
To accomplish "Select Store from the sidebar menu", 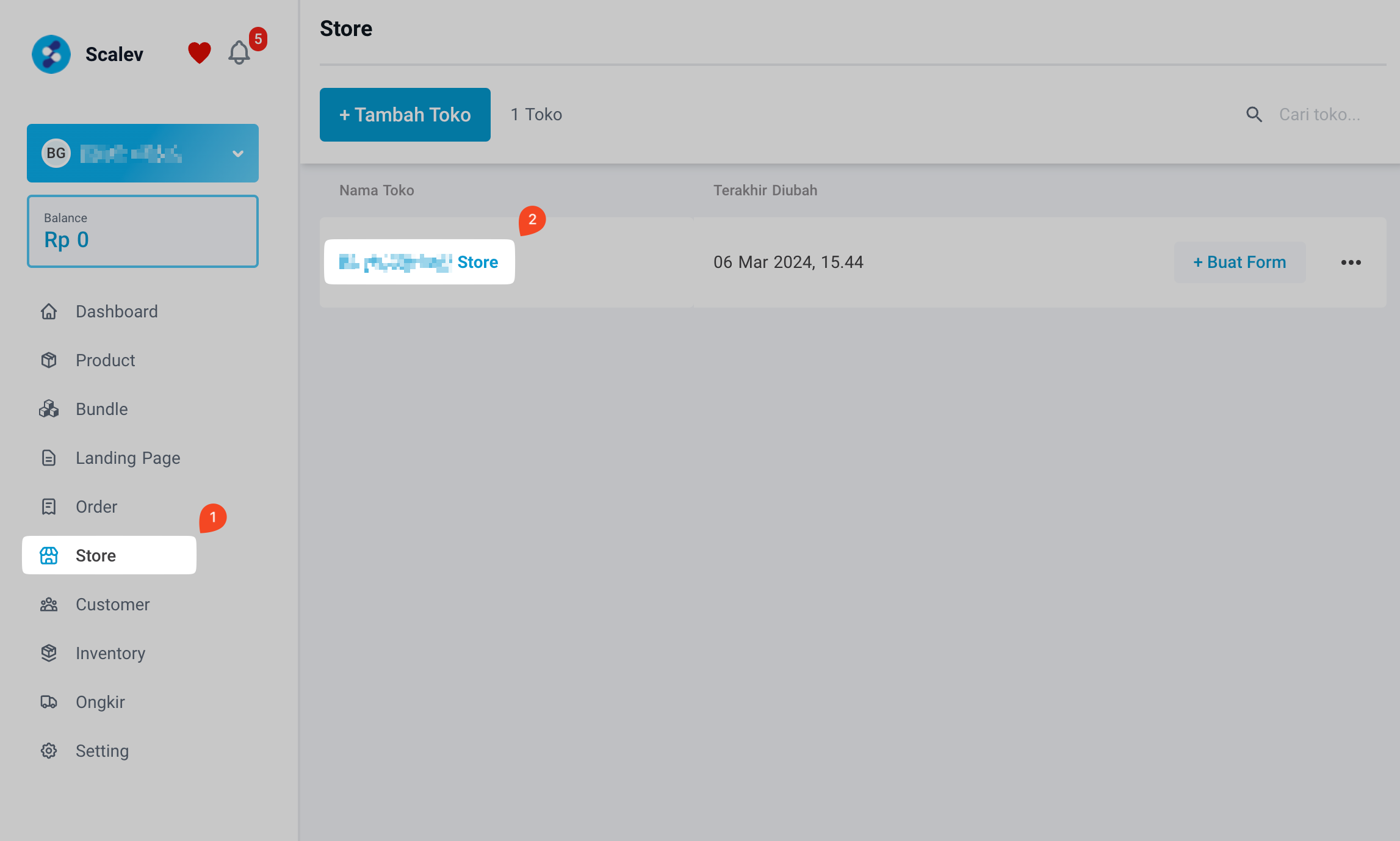I will click(x=96, y=555).
